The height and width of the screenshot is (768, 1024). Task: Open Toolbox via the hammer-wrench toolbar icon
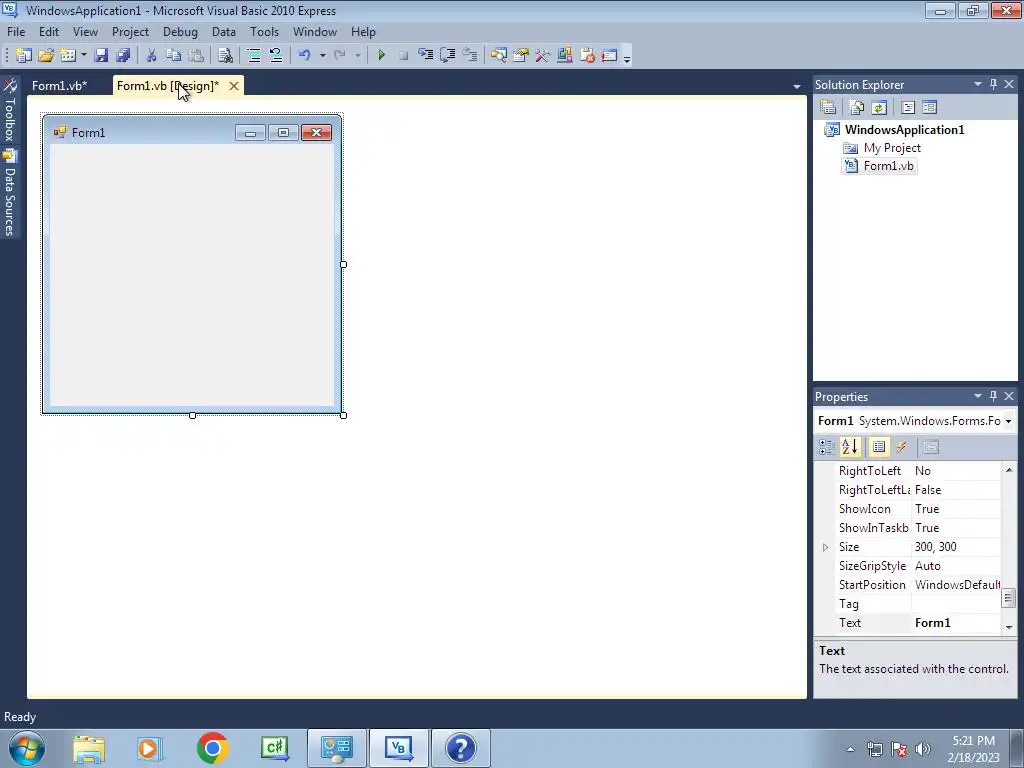coord(543,56)
